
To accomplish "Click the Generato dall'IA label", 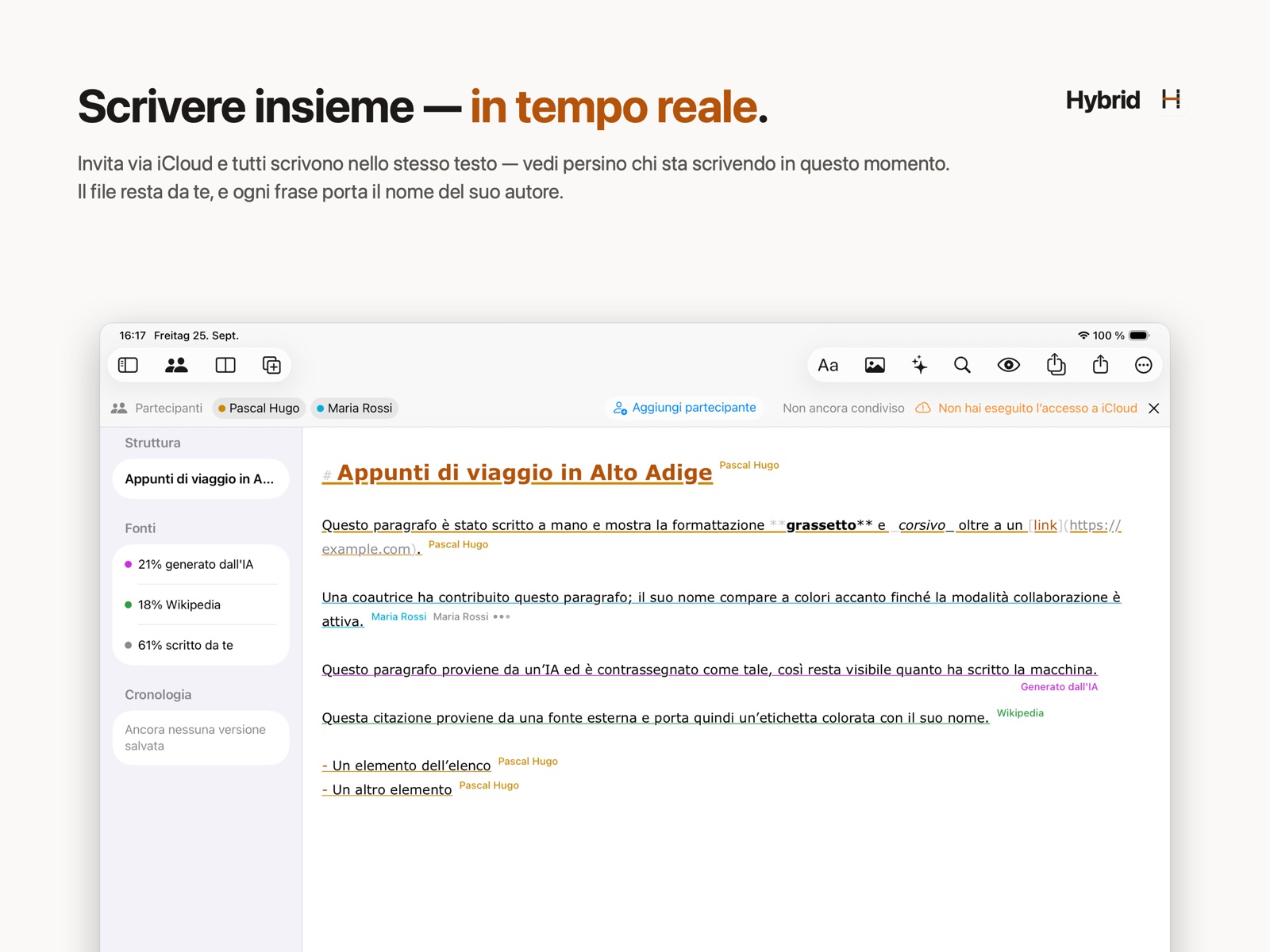I will point(1059,687).
